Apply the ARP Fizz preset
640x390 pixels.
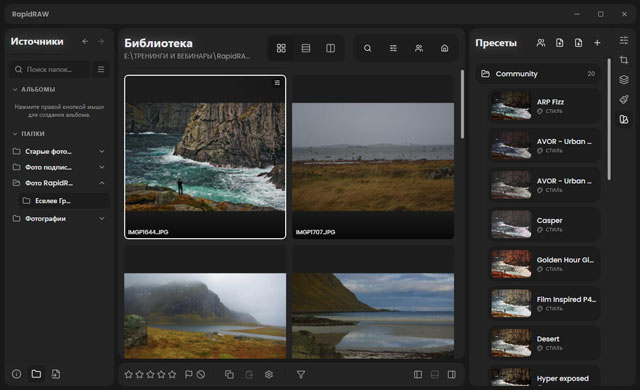tap(544, 106)
